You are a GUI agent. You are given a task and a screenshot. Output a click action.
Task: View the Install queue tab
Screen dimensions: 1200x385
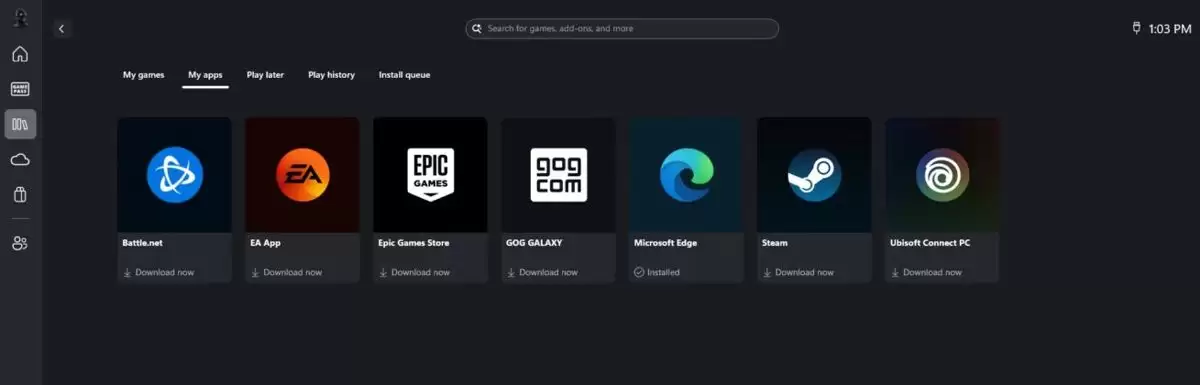(x=404, y=75)
